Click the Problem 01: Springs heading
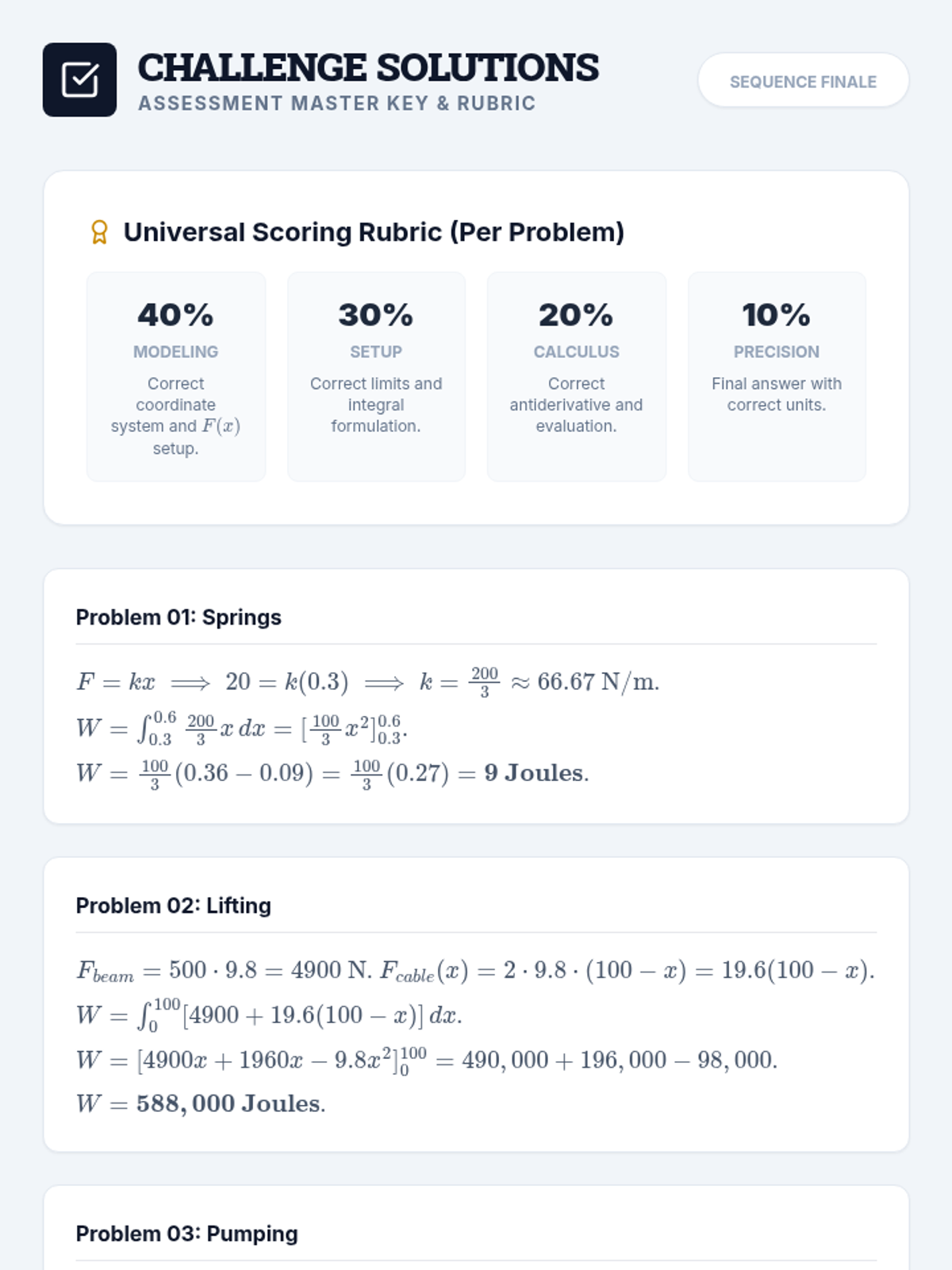This screenshot has width=952, height=1270. pyautogui.click(x=178, y=618)
